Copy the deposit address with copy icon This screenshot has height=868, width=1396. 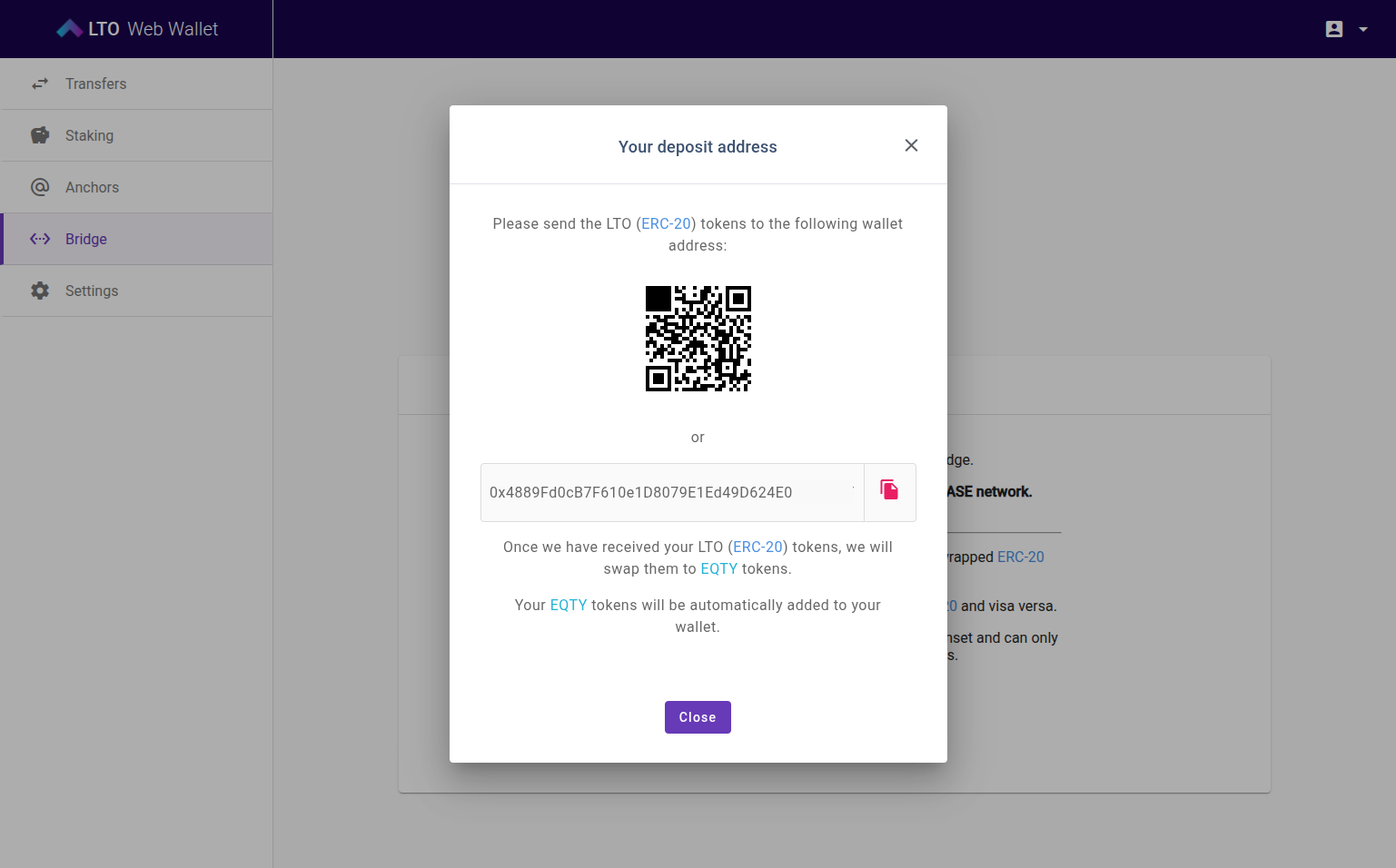(x=889, y=491)
